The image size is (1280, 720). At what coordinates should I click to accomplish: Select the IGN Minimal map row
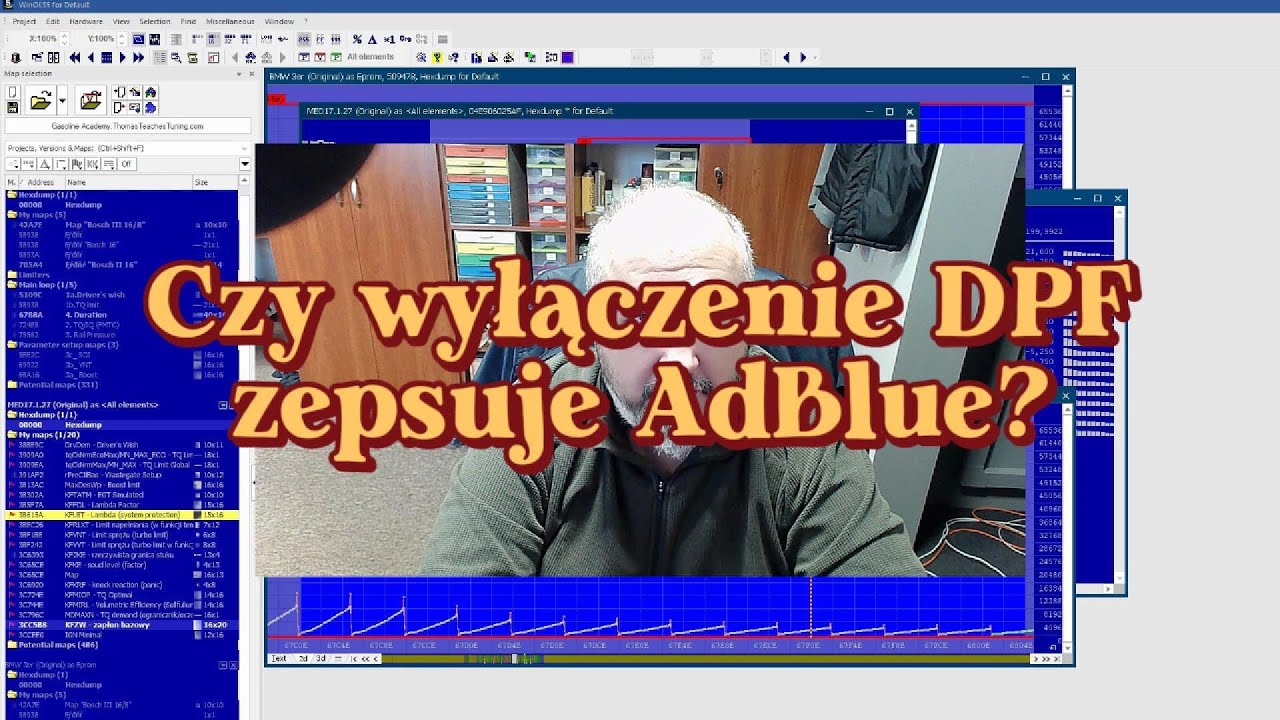pyautogui.click(x=122, y=635)
